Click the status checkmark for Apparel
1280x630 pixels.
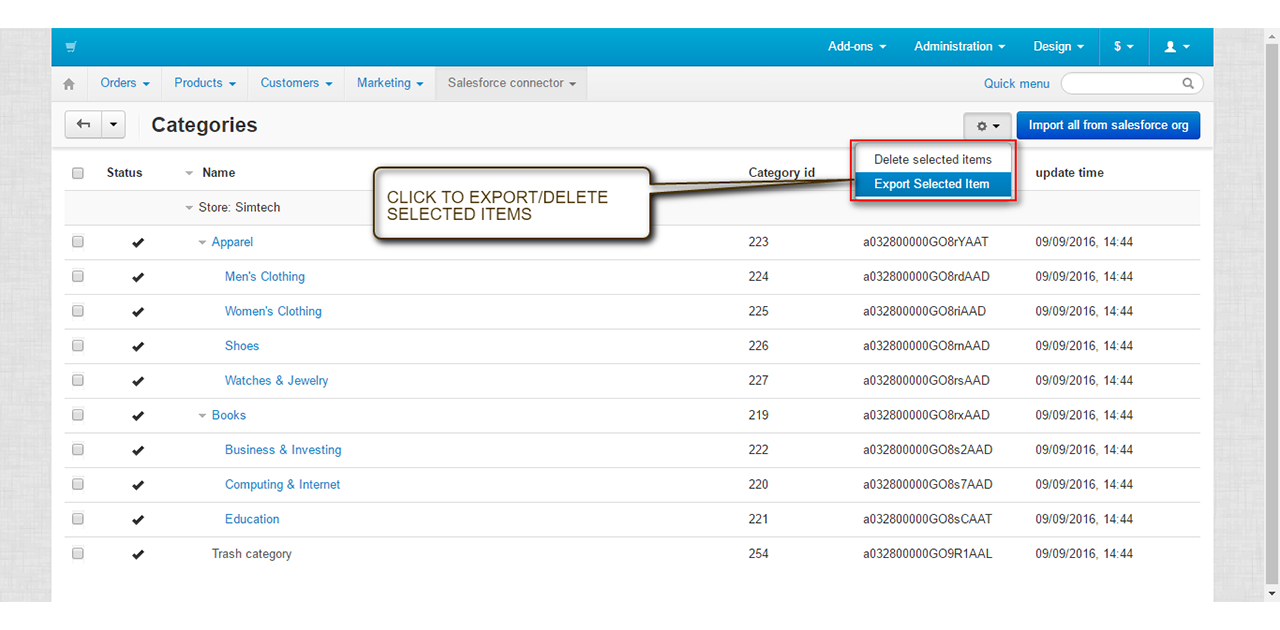[138, 243]
